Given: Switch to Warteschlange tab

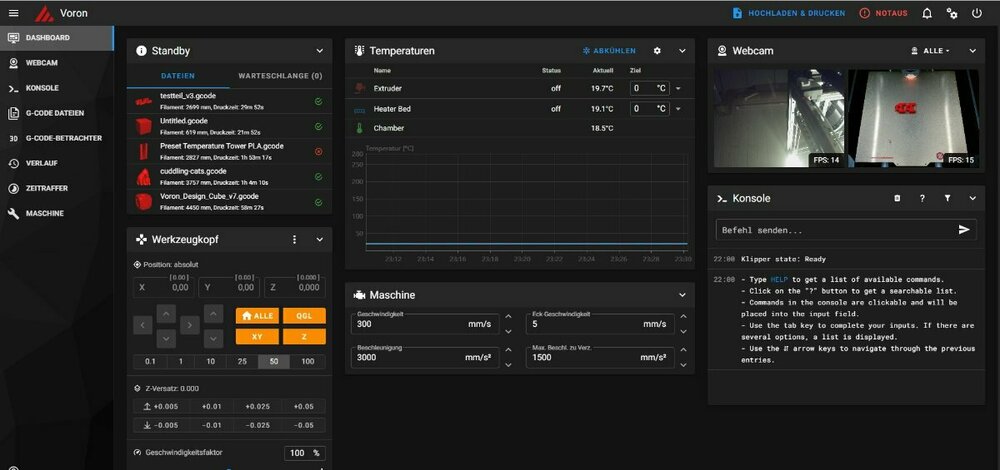Looking at the screenshot, I should point(281,75).
